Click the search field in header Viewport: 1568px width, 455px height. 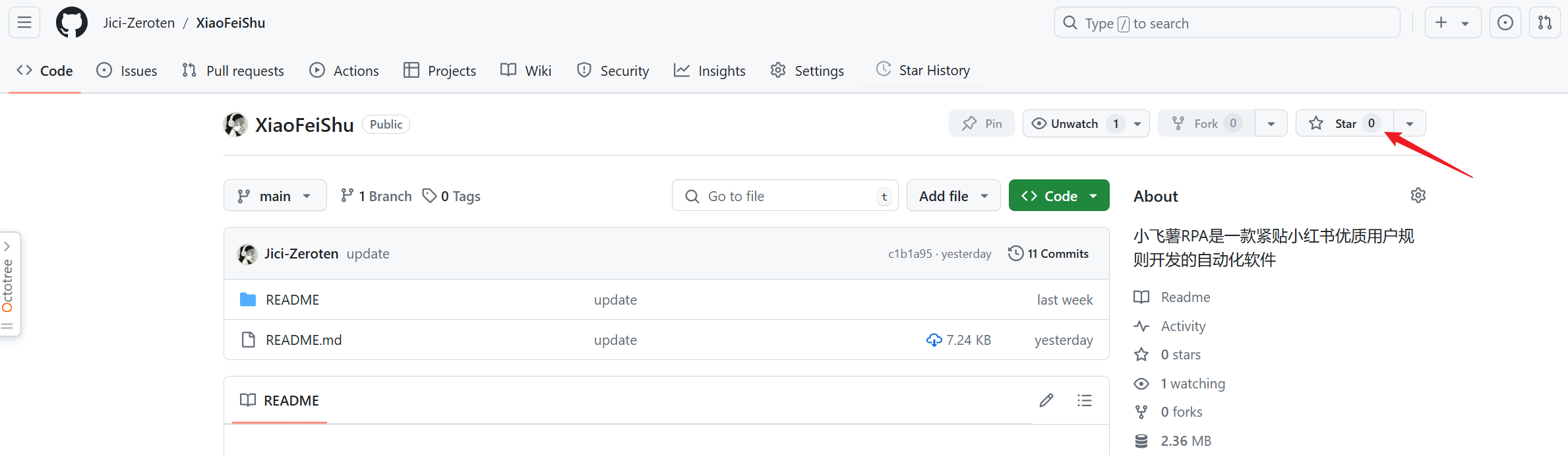[x=1227, y=22]
